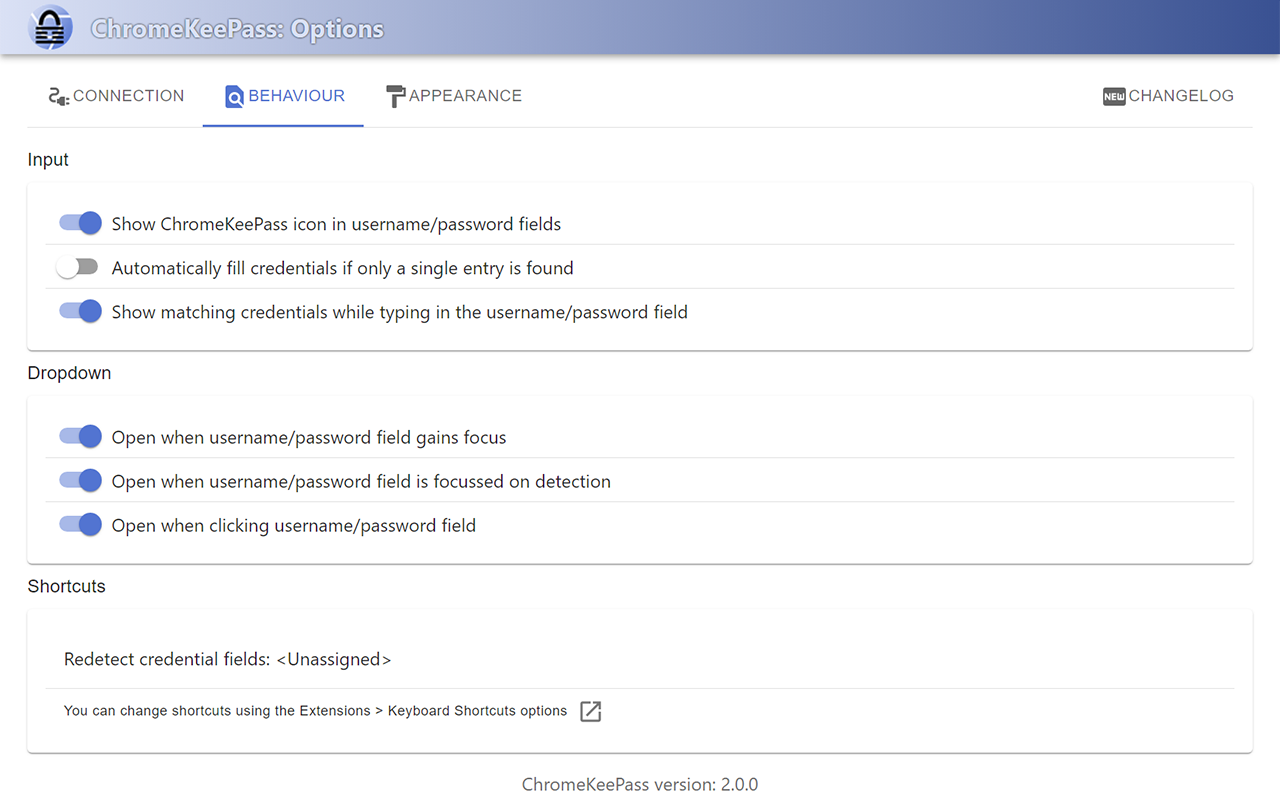Open Keyboard Shortcuts via external link icon
The width and height of the screenshot is (1280, 800).
(x=589, y=711)
